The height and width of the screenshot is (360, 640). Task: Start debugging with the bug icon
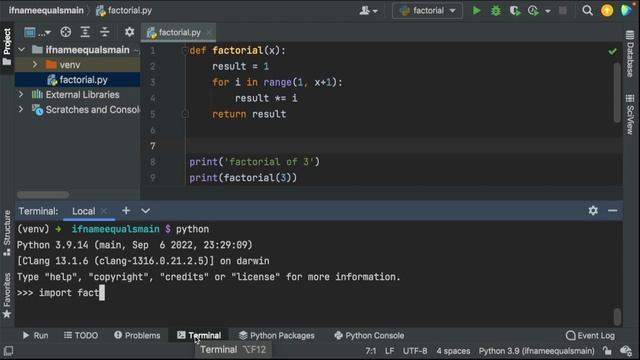(496, 11)
